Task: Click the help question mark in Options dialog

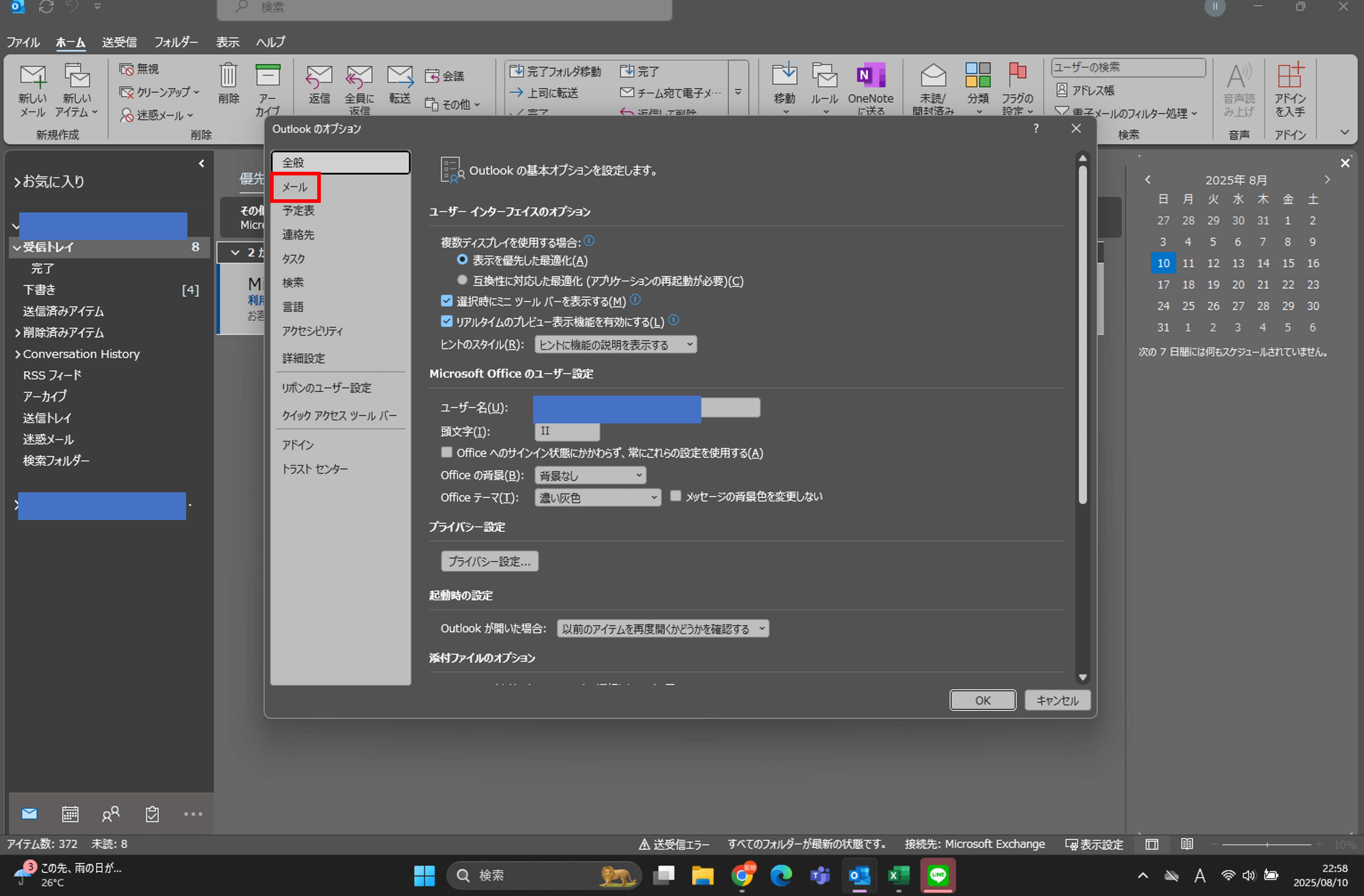Action: click(1036, 128)
